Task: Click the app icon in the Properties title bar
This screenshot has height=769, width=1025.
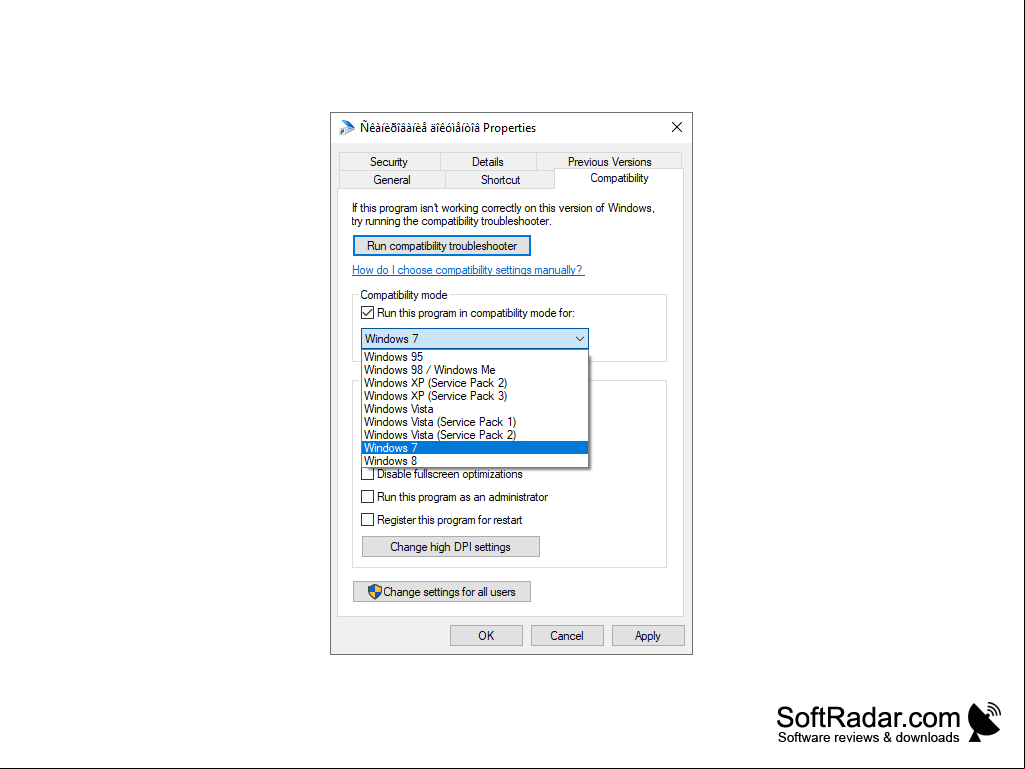Action: click(346, 128)
